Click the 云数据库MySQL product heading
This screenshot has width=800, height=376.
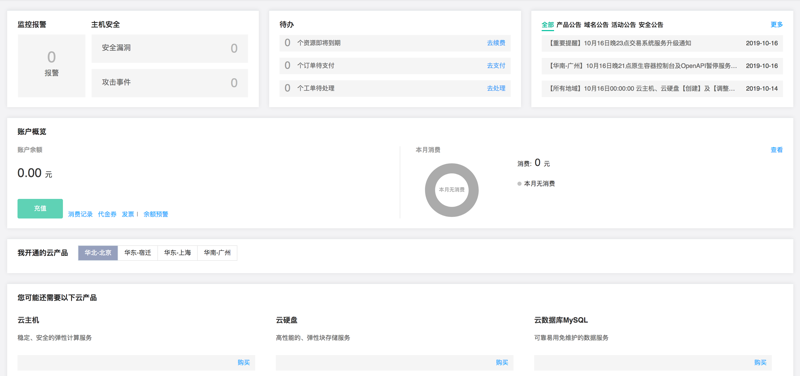pos(561,320)
